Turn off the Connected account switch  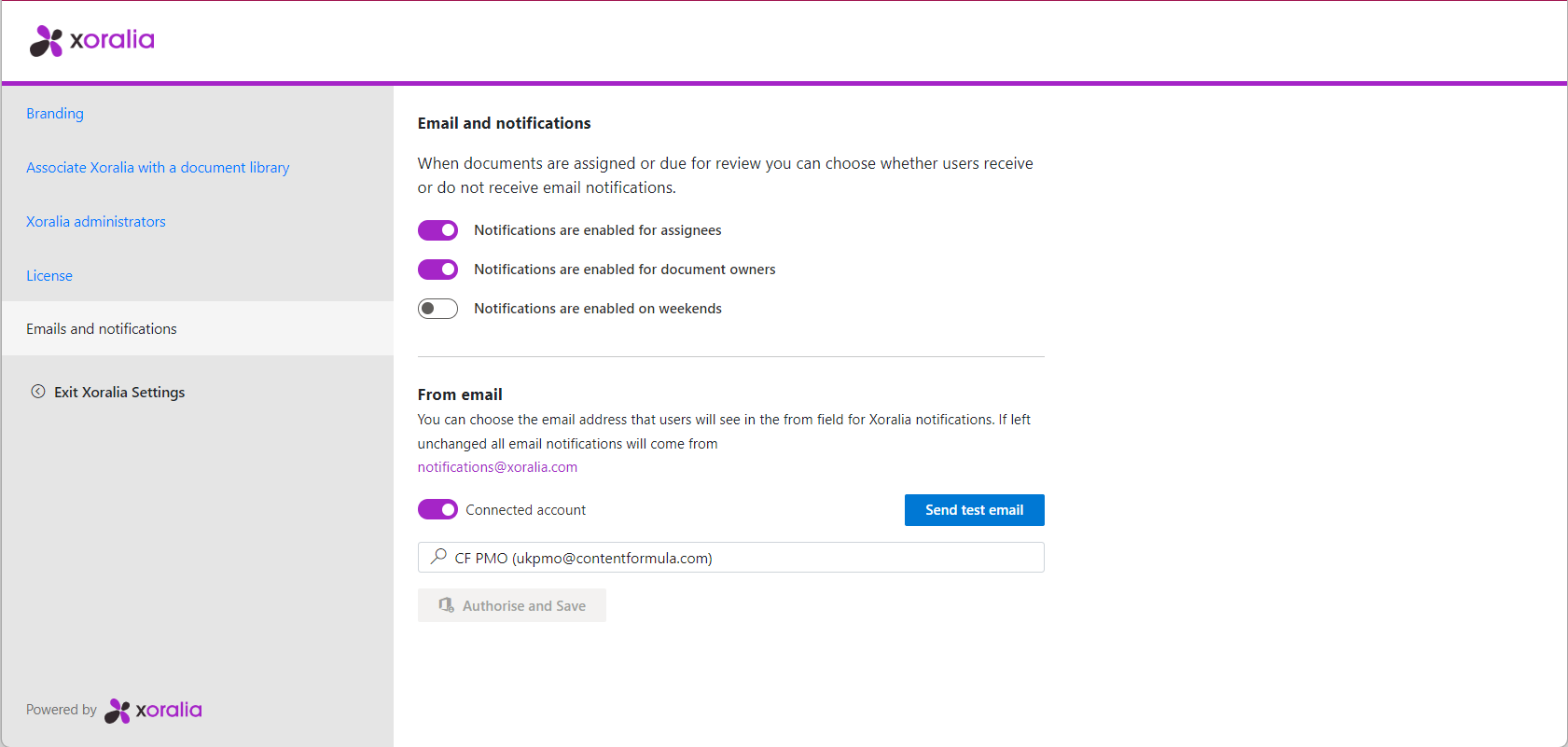(x=437, y=509)
